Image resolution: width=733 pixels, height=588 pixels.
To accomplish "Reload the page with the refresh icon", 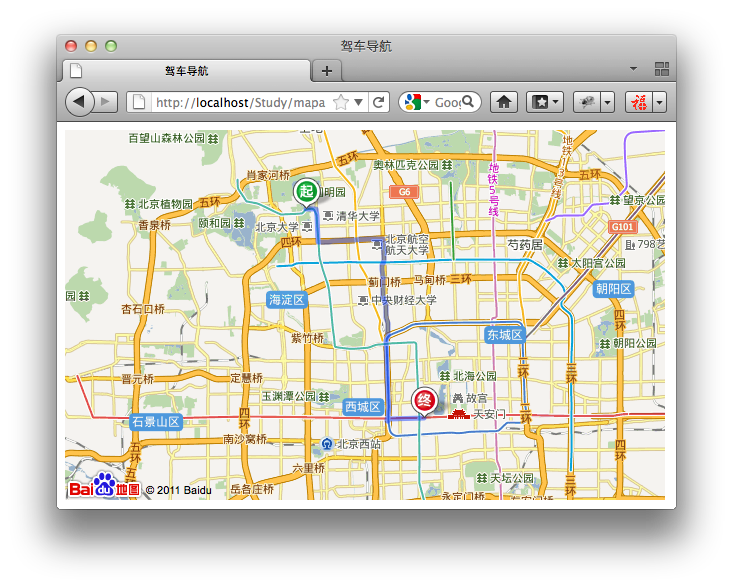I will 379,102.
